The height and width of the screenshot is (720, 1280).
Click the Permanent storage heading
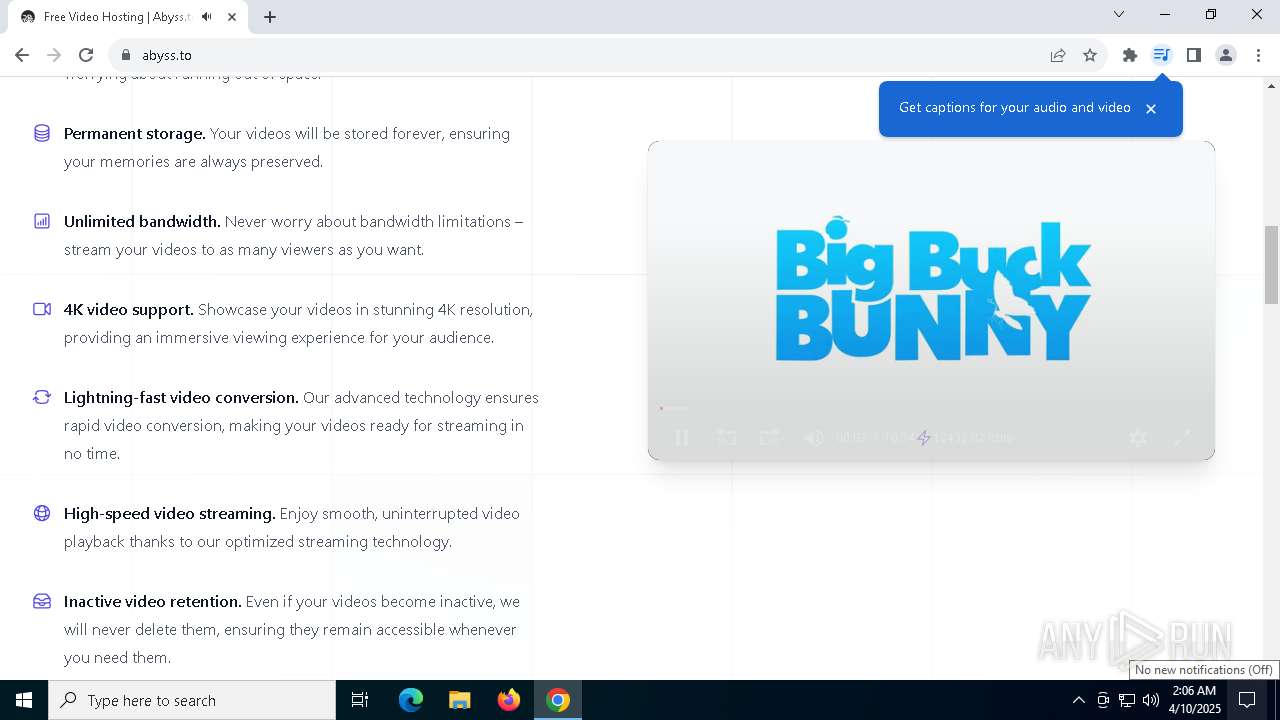pos(135,133)
